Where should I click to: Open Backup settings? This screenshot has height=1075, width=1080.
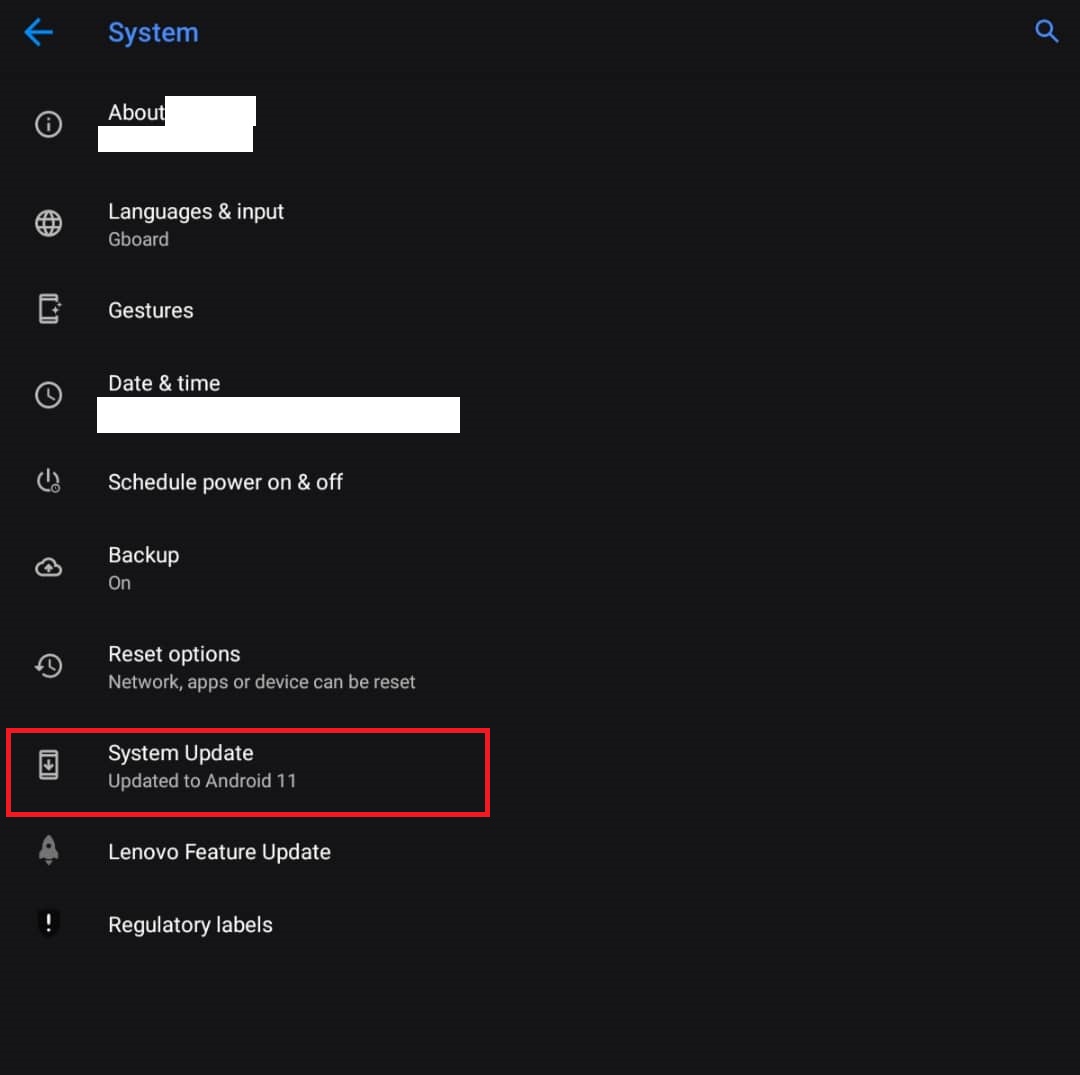144,567
